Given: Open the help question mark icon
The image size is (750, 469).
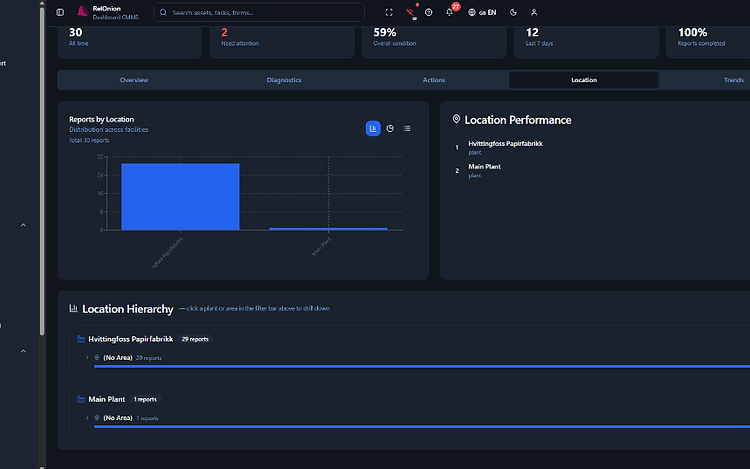Looking at the screenshot, I should pos(429,12).
